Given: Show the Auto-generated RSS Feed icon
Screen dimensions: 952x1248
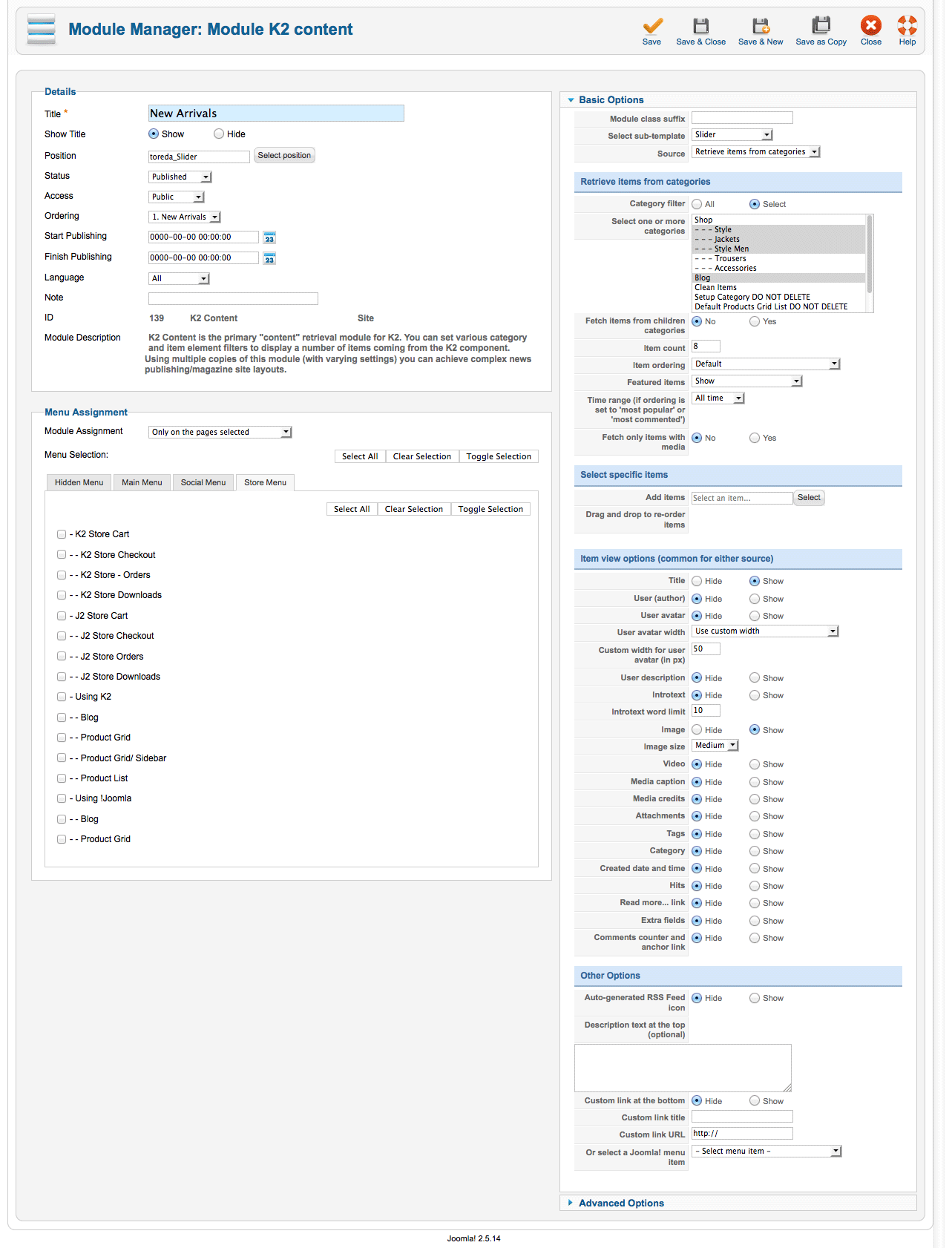Looking at the screenshot, I should 755,998.
